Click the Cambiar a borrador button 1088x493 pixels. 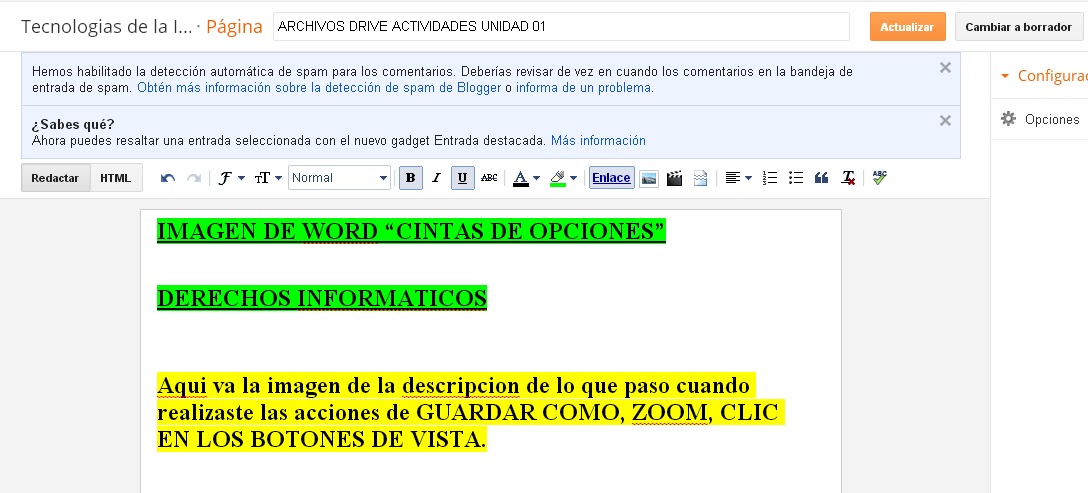[1019, 27]
